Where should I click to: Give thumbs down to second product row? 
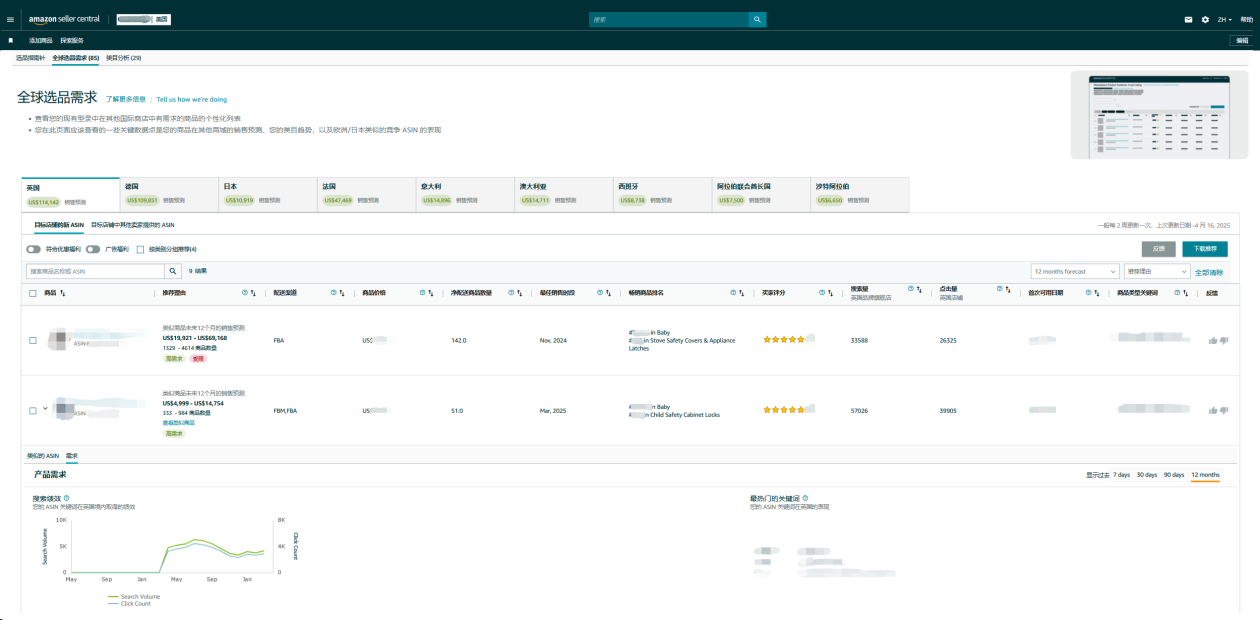(x=1224, y=410)
